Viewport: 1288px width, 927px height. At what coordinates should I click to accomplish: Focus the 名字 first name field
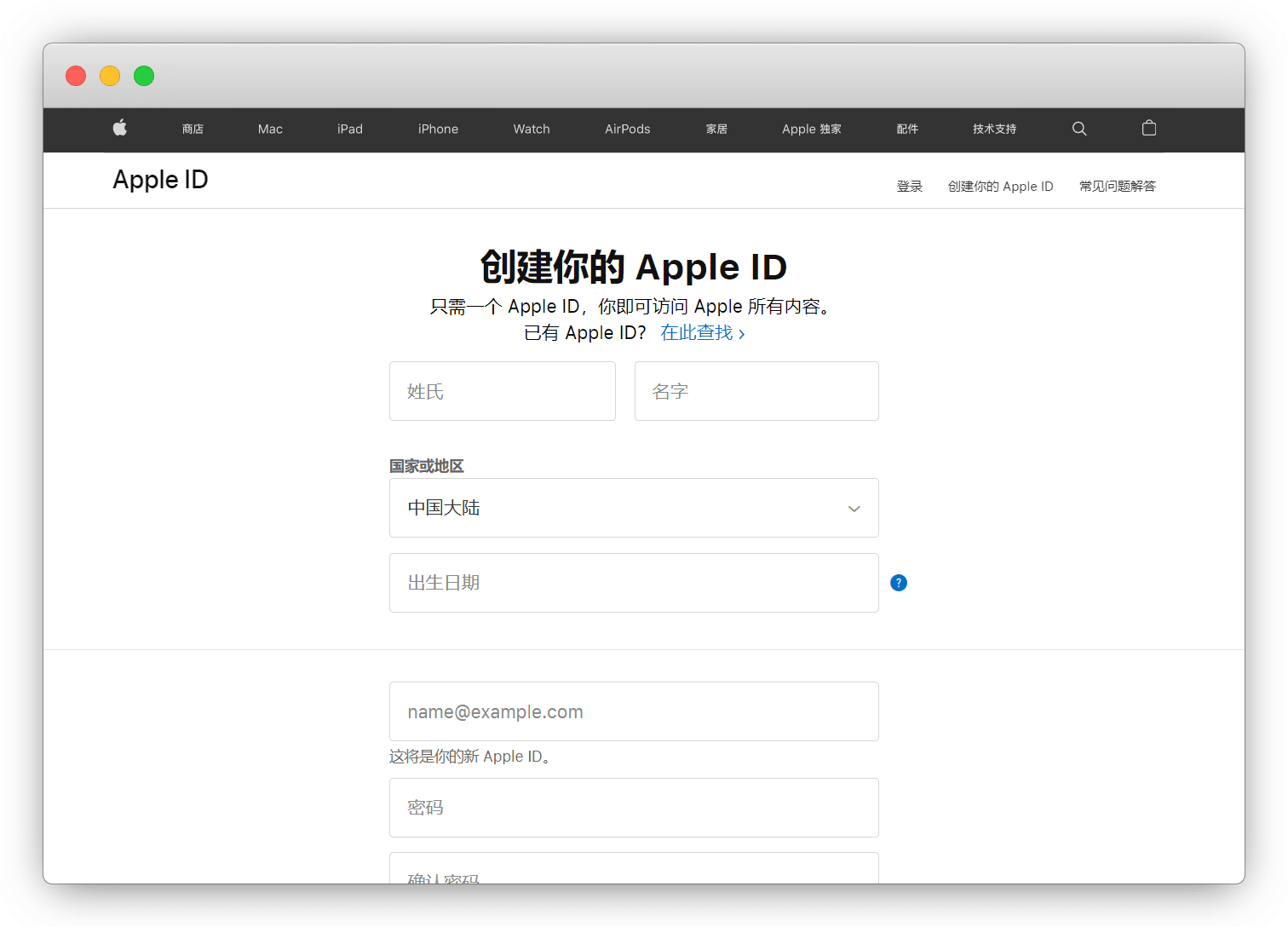coord(756,391)
